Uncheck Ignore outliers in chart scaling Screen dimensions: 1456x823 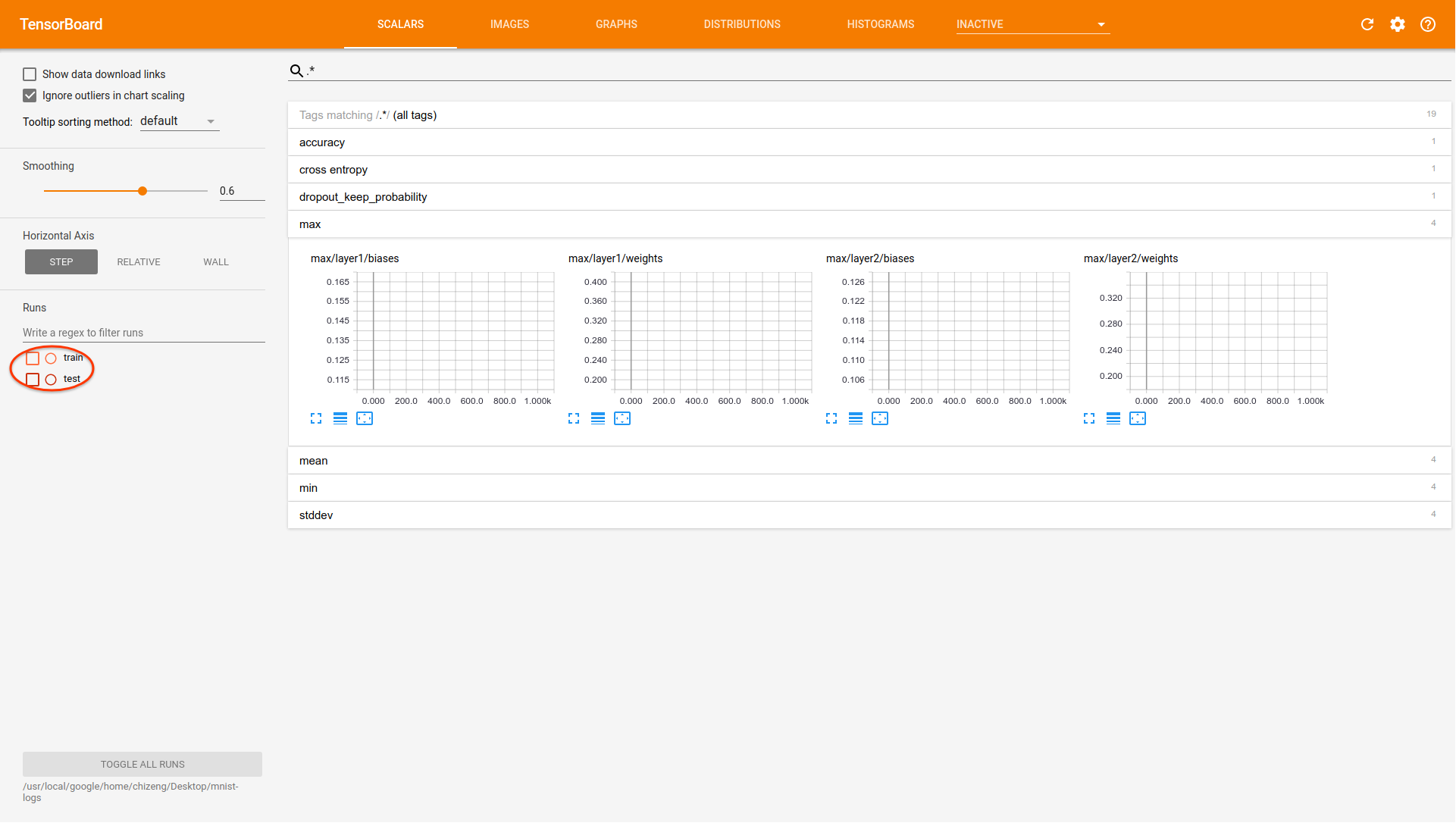pyautogui.click(x=30, y=95)
